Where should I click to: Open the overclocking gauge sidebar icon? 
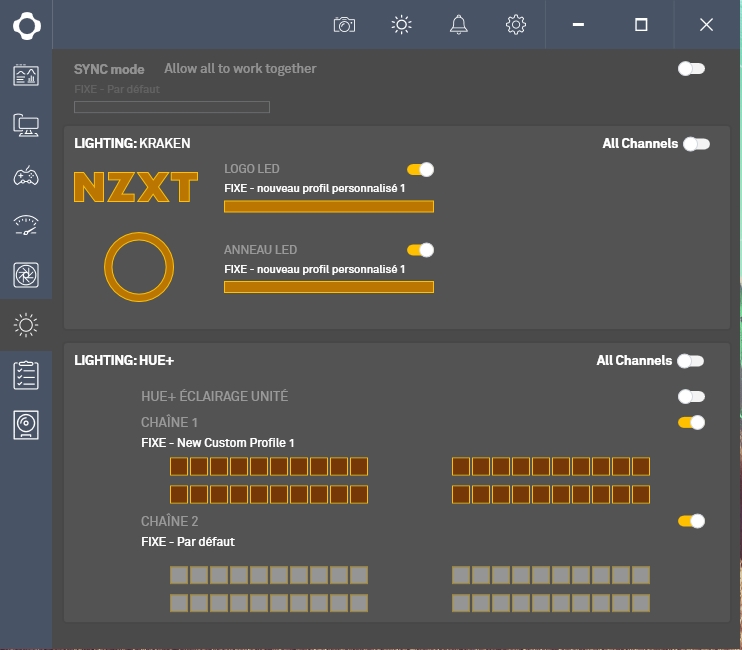click(x=26, y=225)
